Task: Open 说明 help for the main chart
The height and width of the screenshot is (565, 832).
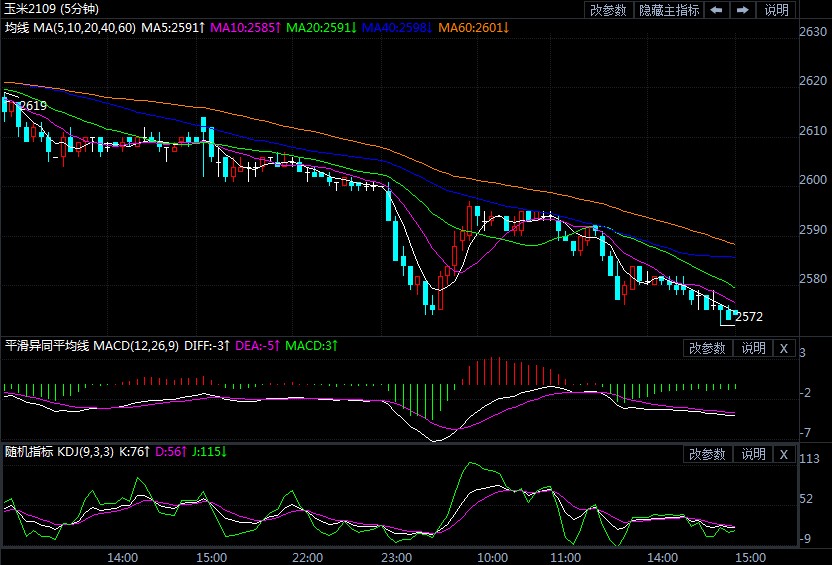Action: tap(777, 10)
